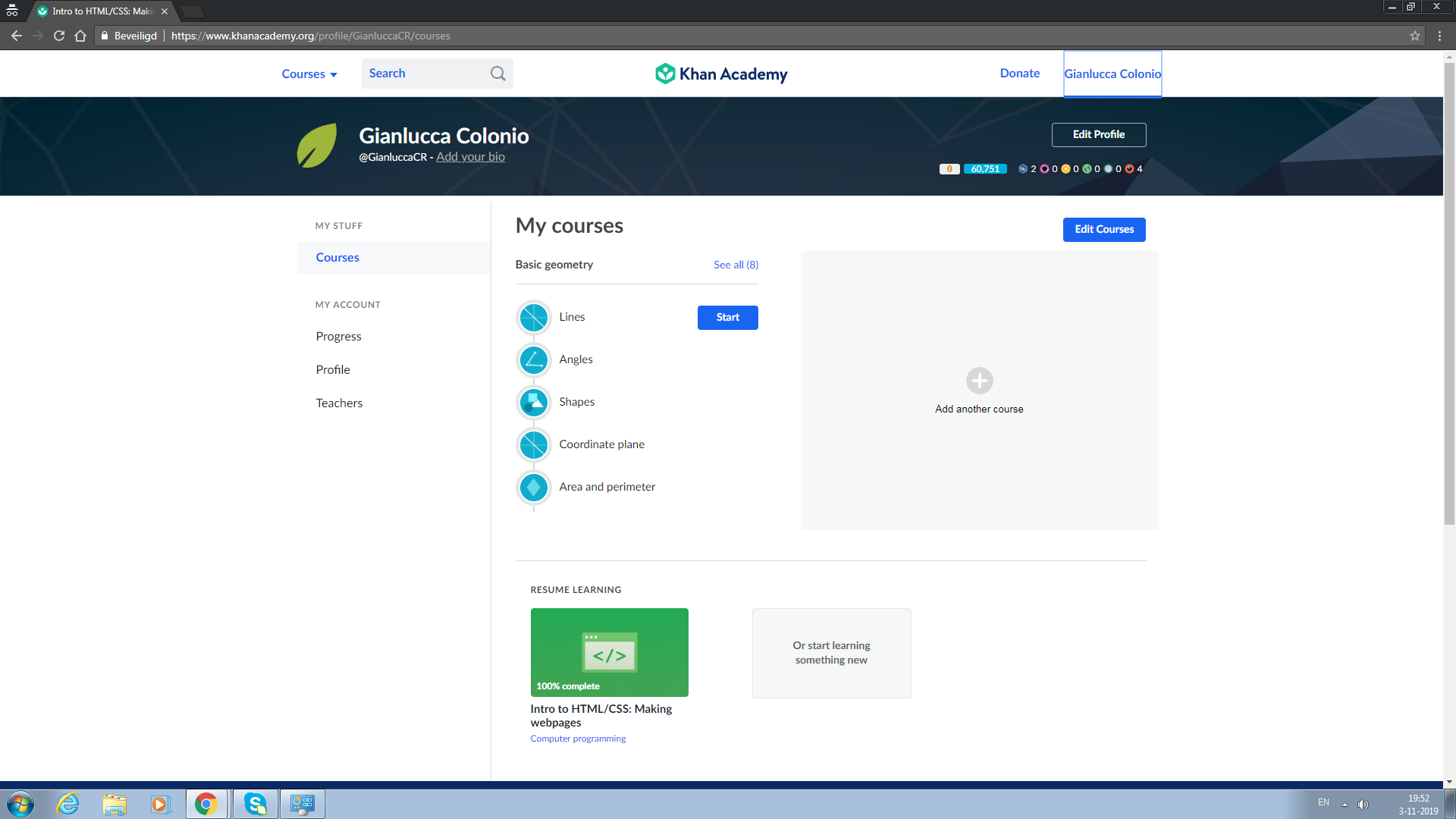Select Courses in the sidebar
1456x819 pixels.
[x=394, y=258]
